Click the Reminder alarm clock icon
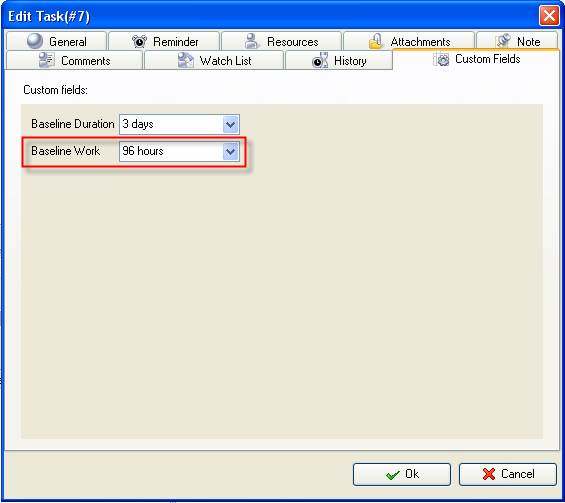The height and width of the screenshot is (503, 565). (139, 41)
